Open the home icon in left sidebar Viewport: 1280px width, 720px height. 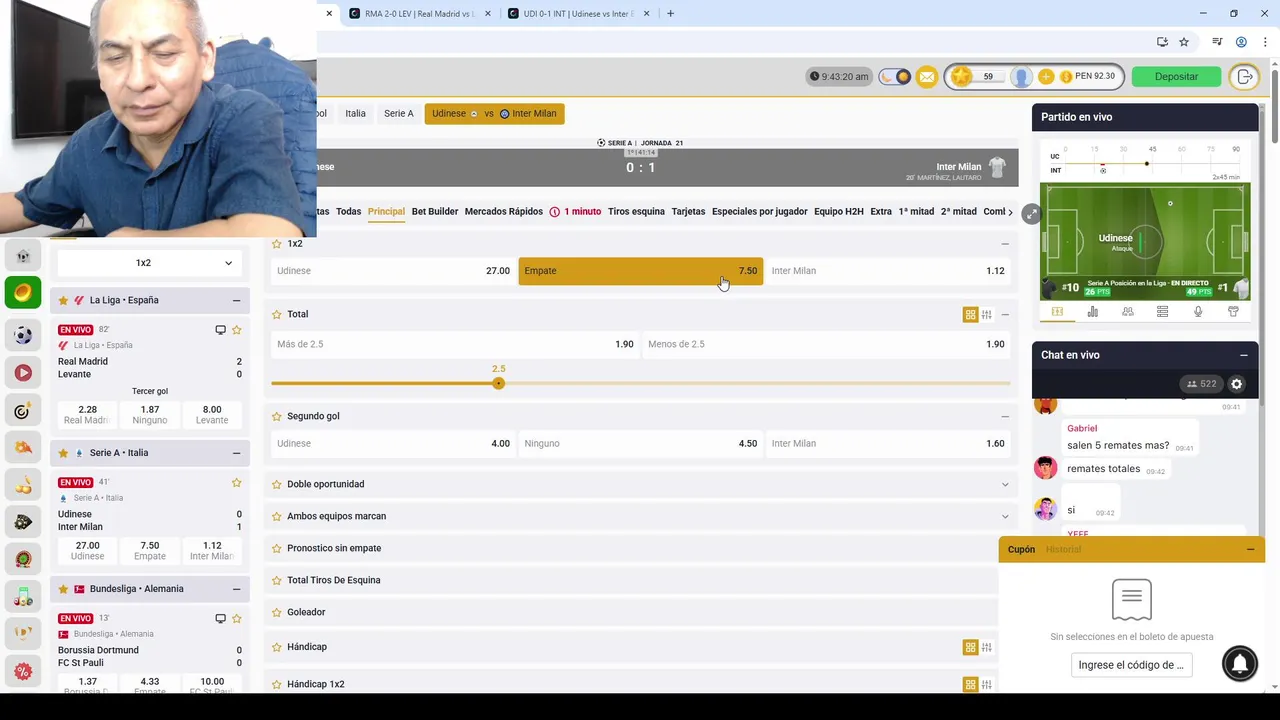[23, 256]
